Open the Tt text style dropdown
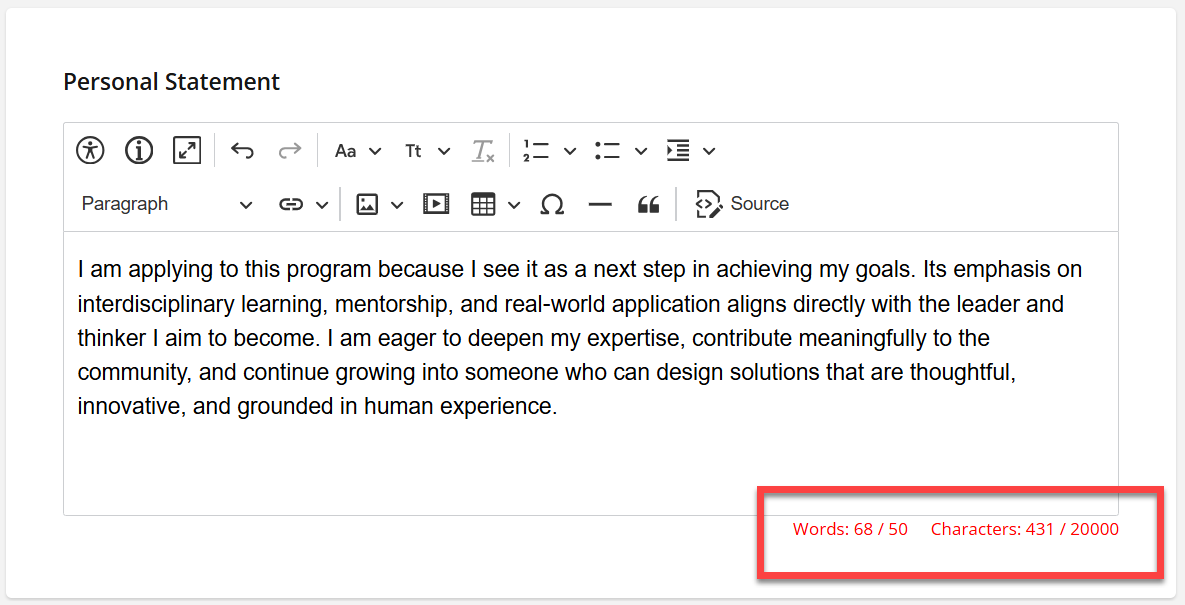The image size is (1185, 605). [425, 150]
